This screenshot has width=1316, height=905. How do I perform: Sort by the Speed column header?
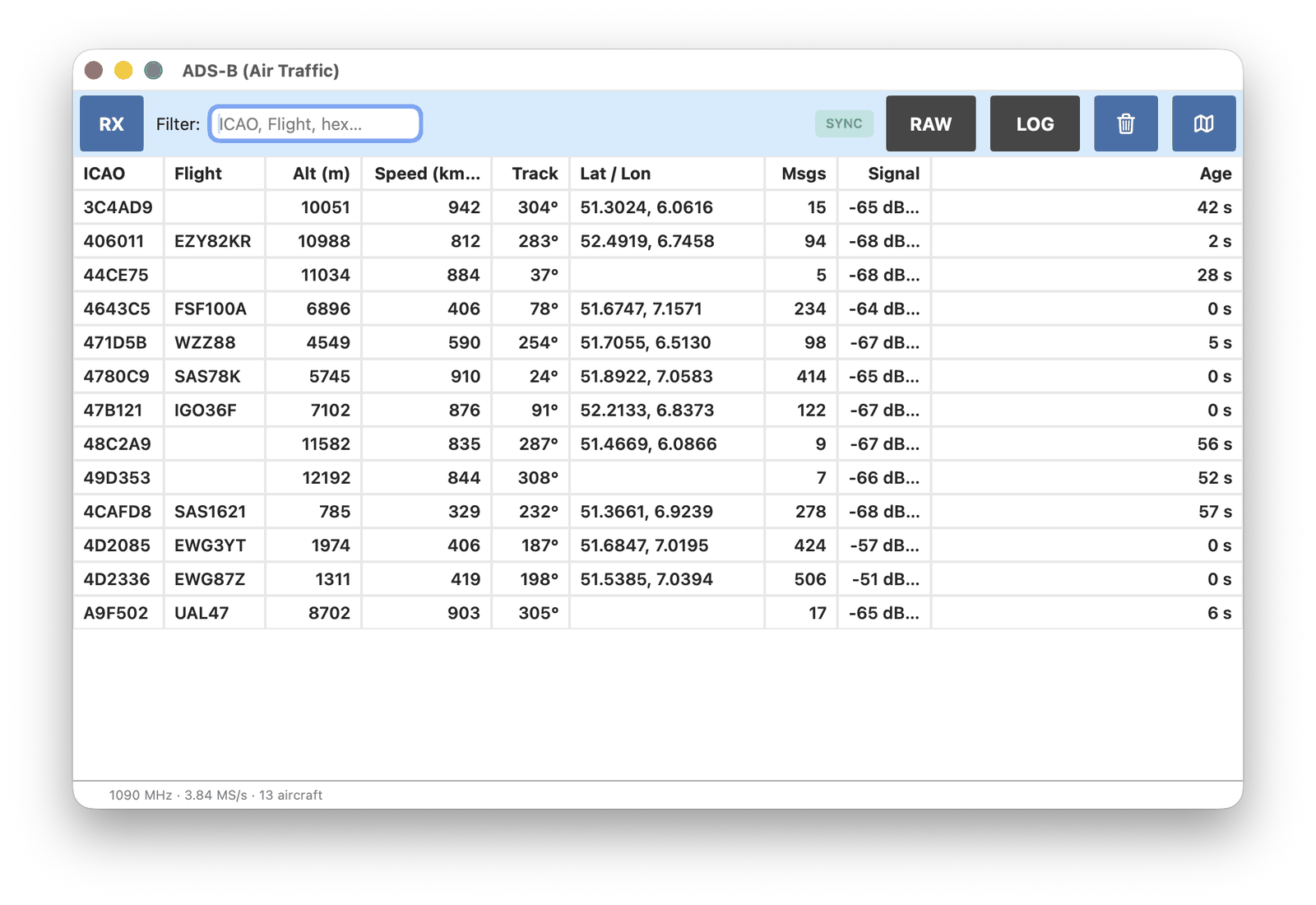(x=427, y=174)
